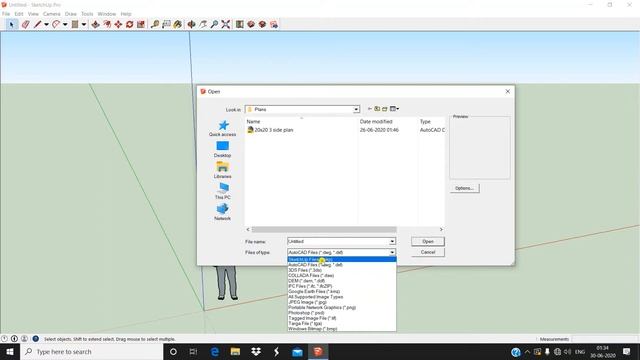The height and width of the screenshot is (360, 640).
Task: Open Network in dialog places bar
Action: click(x=222, y=212)
